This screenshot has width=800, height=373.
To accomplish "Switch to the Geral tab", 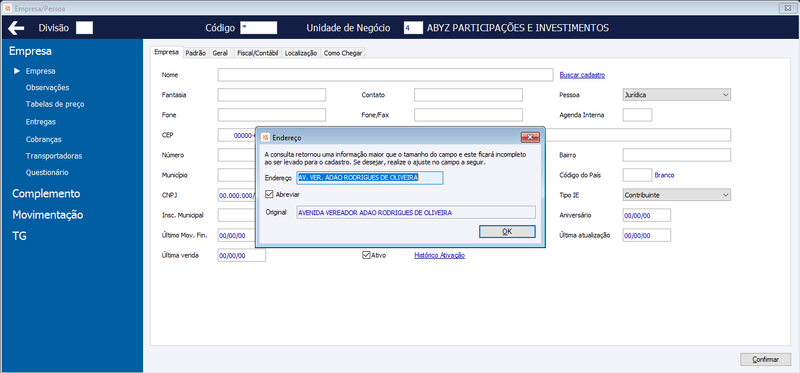I will 220,53.
